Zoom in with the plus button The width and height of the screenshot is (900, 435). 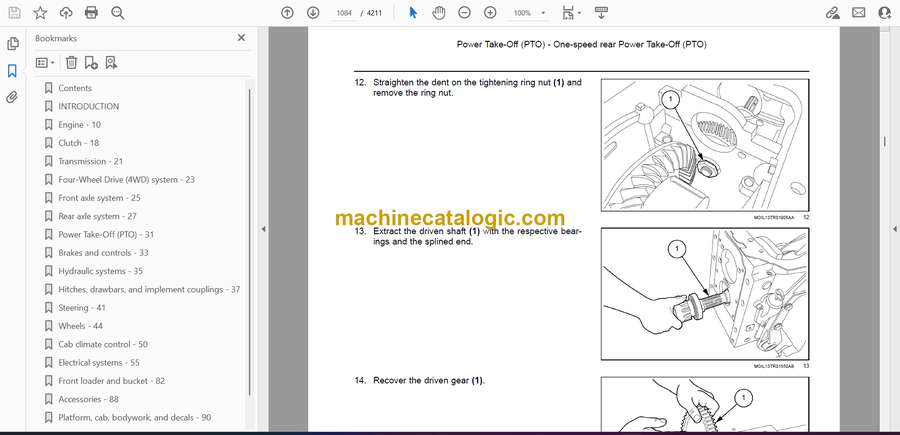(x=490, y=13)
